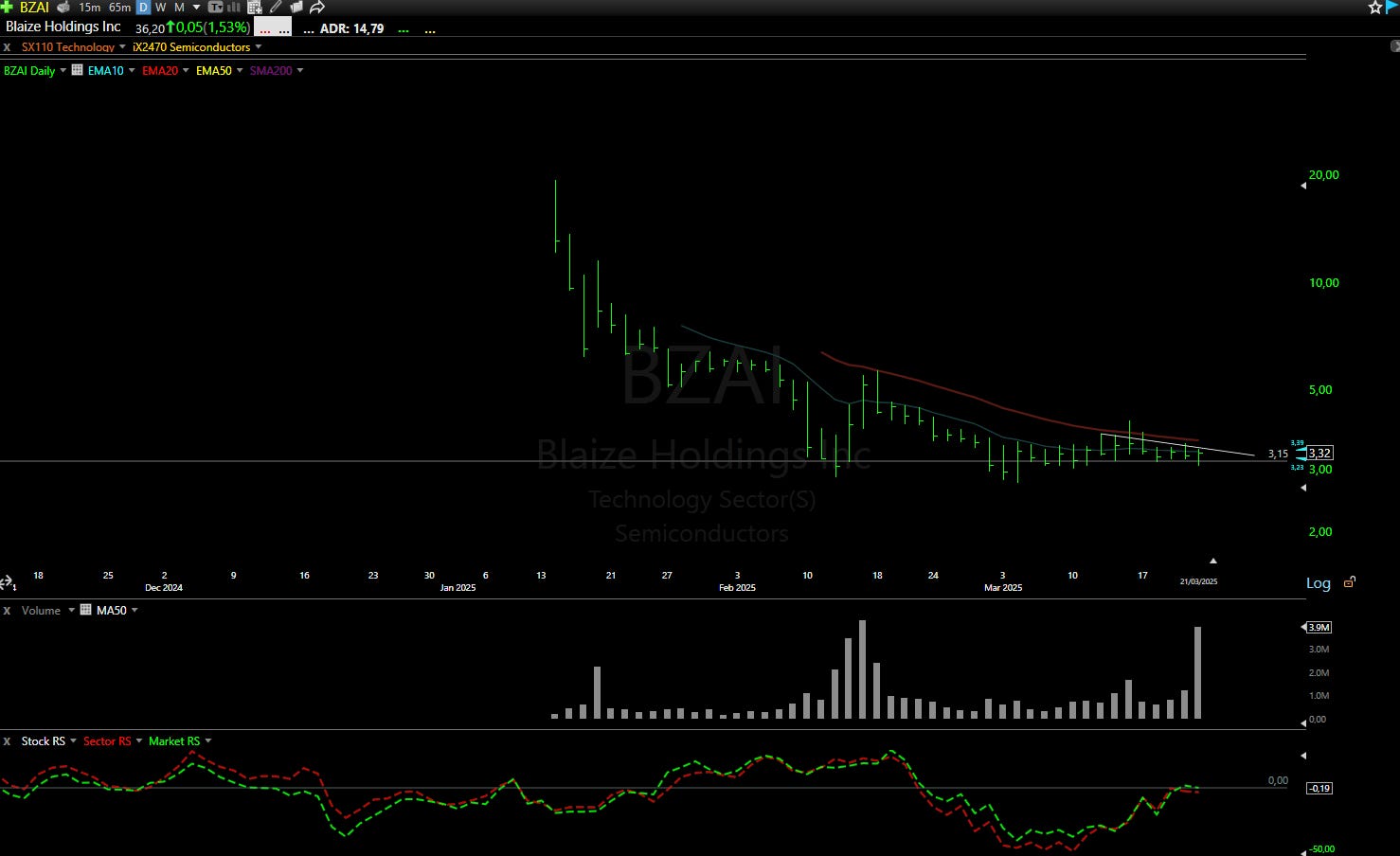The width and height of the screenshot is (1400, 856).
Task: Open the SMA200 indicator dropdown
Action: pos(300,70)
